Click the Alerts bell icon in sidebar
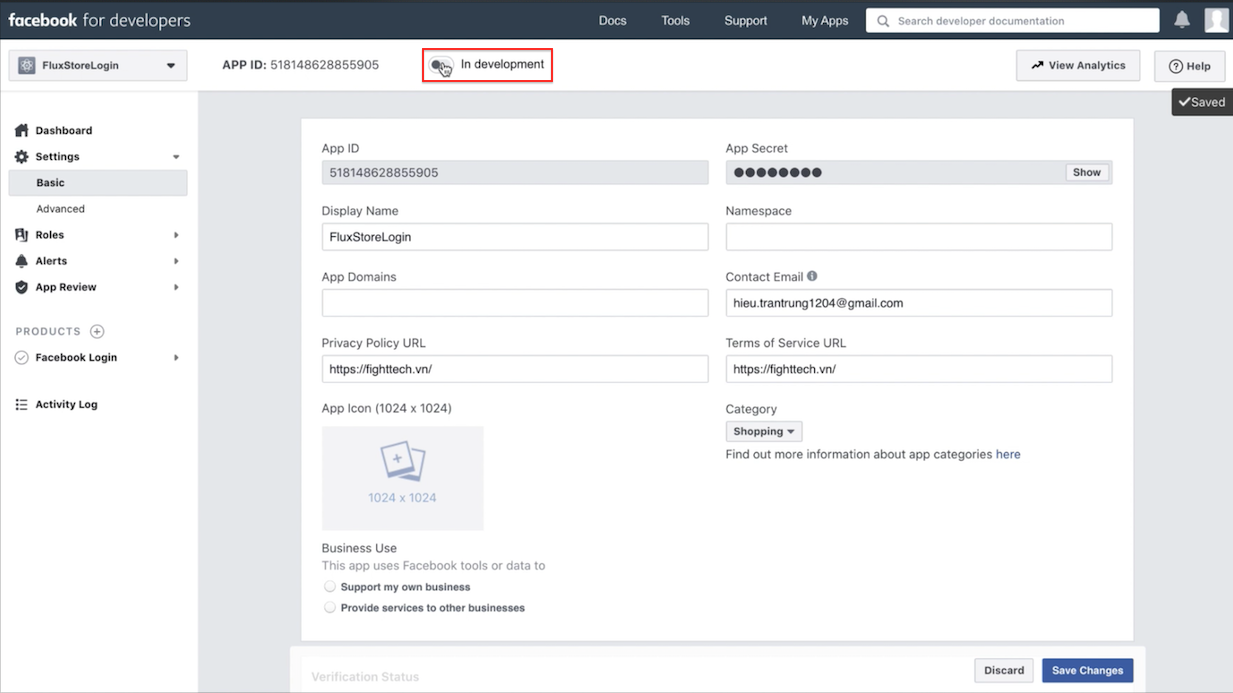This screenshot has width=1233, height=693. [22, 261]
